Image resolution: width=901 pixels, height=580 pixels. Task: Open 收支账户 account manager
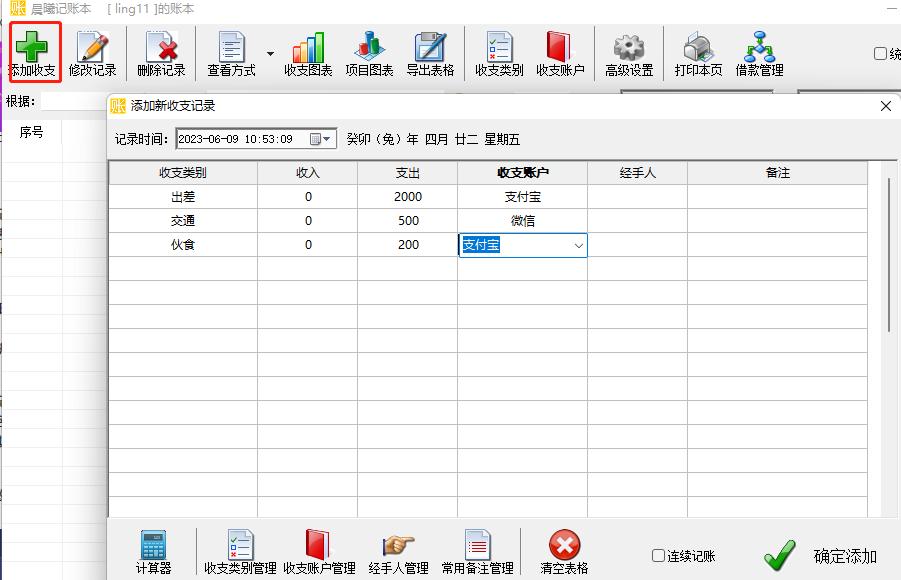click(559, 52)
